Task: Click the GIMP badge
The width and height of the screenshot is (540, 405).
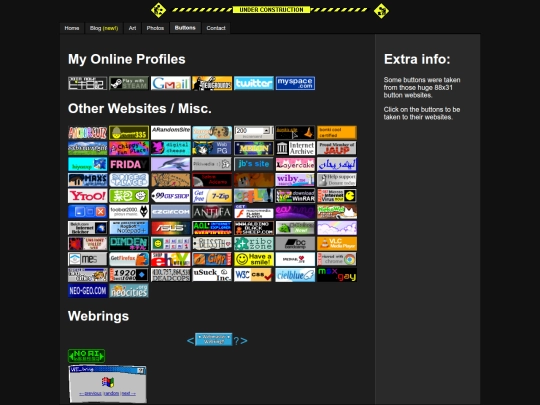Action: tap(212, 259)
